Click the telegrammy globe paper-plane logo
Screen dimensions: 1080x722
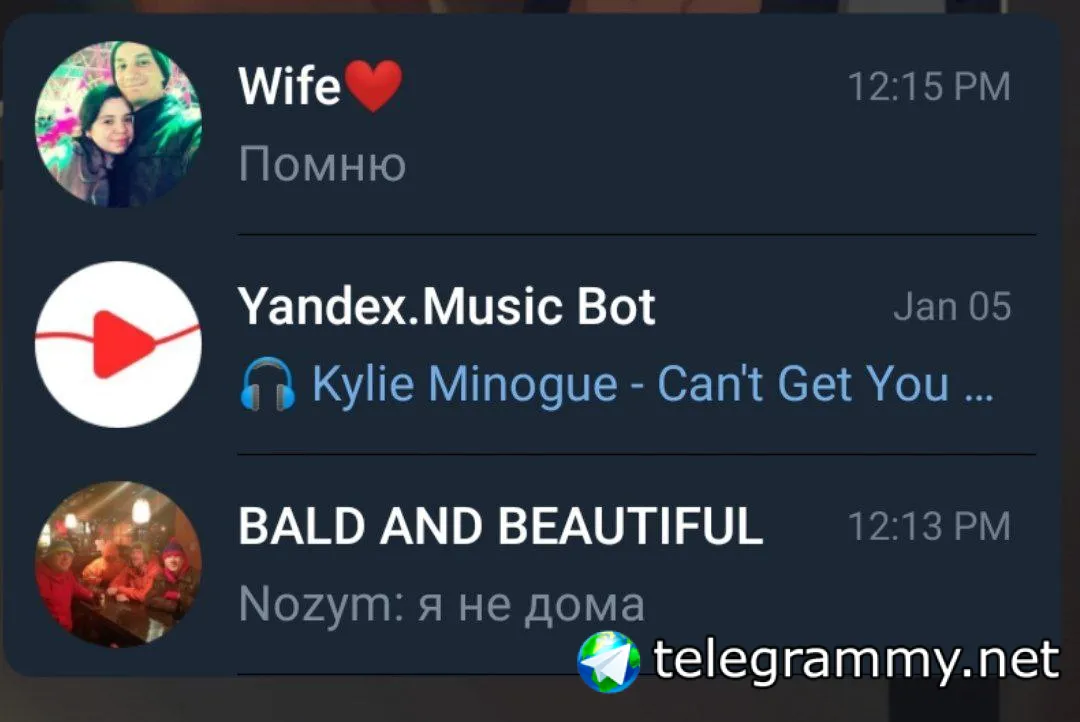point(608,661)
